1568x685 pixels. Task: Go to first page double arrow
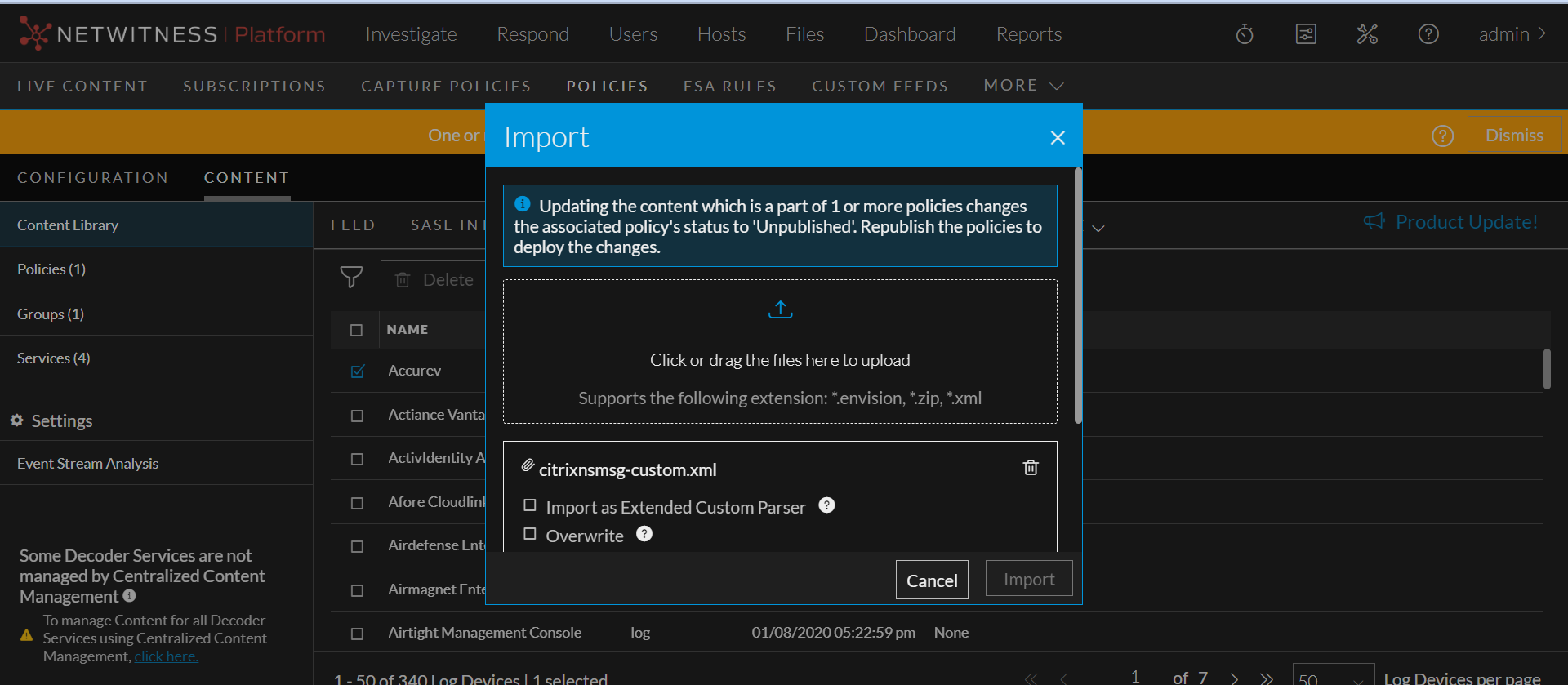point(1031,678)
